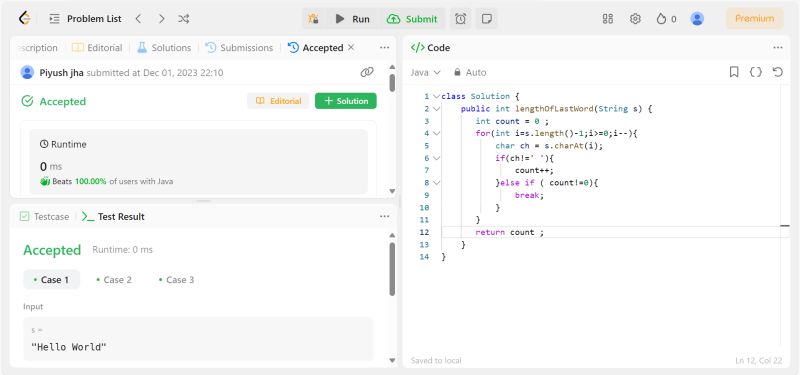800x375 pixels.
Task: Click the count++ statement
Action: [534, 170]
